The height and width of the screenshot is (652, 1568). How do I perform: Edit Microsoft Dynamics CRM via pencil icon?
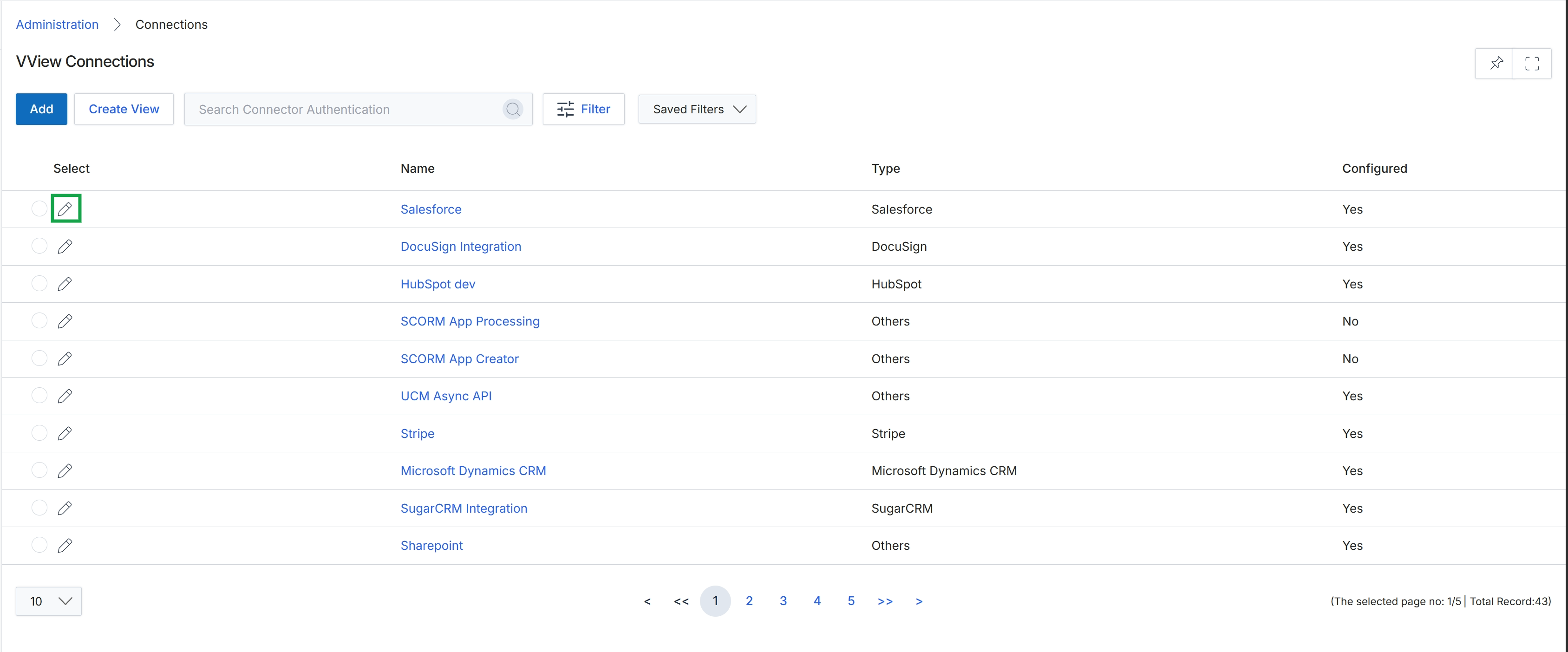click(x=65, y=470)
